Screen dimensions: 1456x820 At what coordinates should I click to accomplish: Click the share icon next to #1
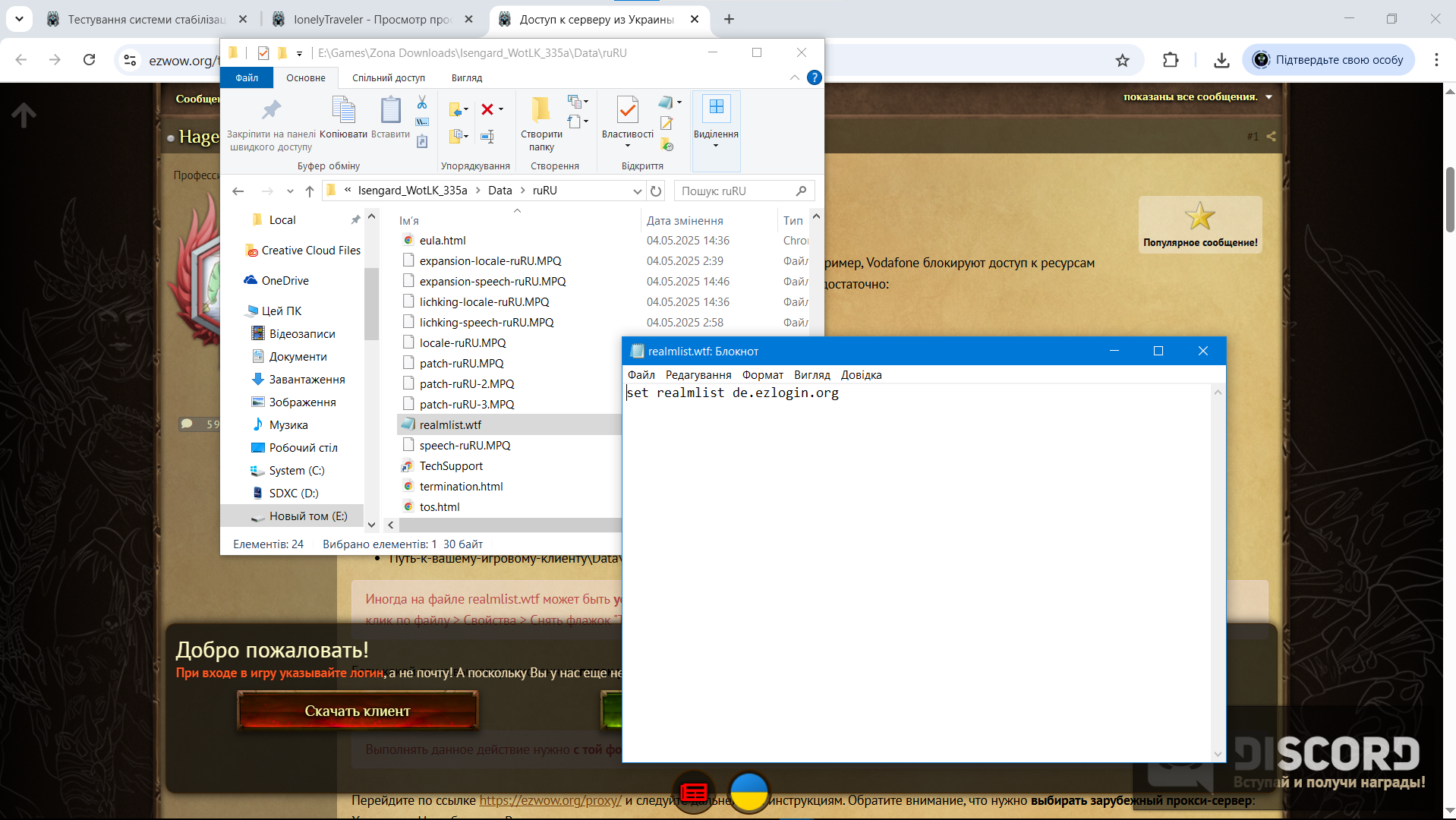(x=1272, y=136)
